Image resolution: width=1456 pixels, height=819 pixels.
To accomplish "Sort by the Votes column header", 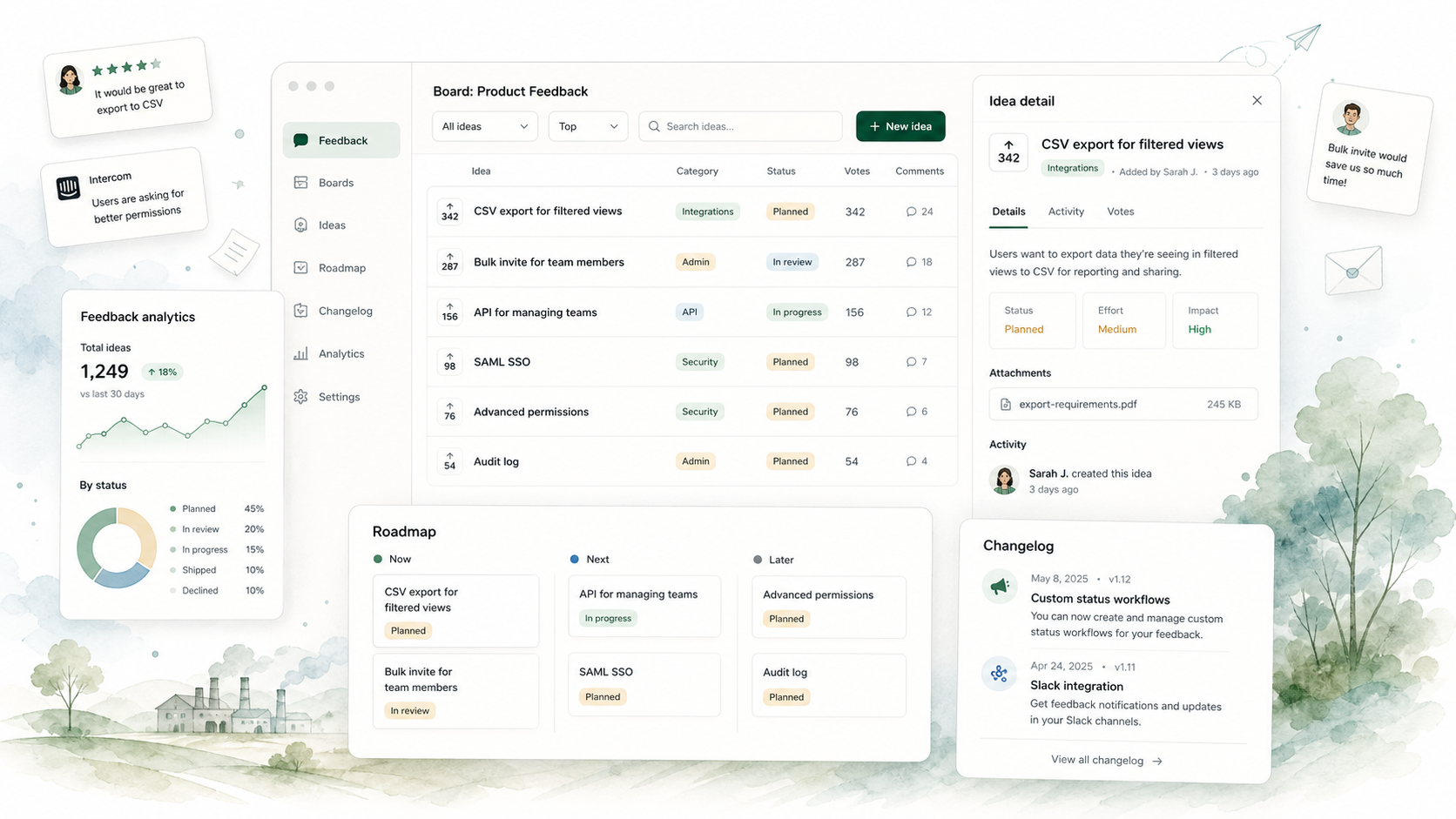I will [x=857, y=171].
